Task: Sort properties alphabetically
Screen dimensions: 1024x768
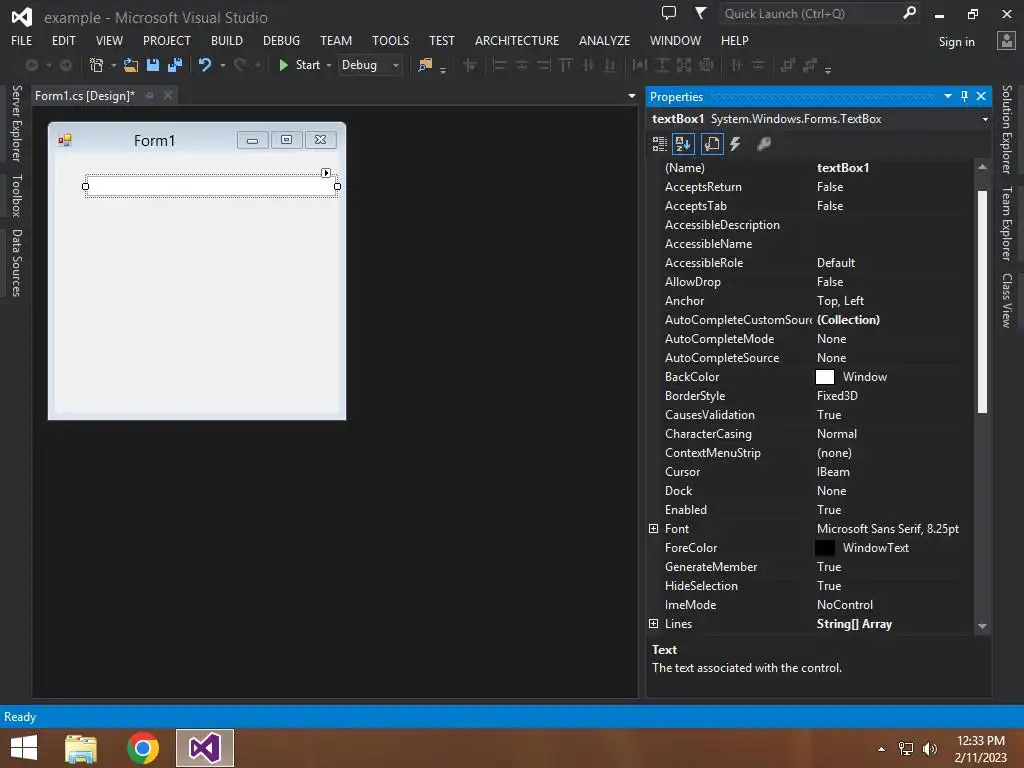Action: point(684,144)
